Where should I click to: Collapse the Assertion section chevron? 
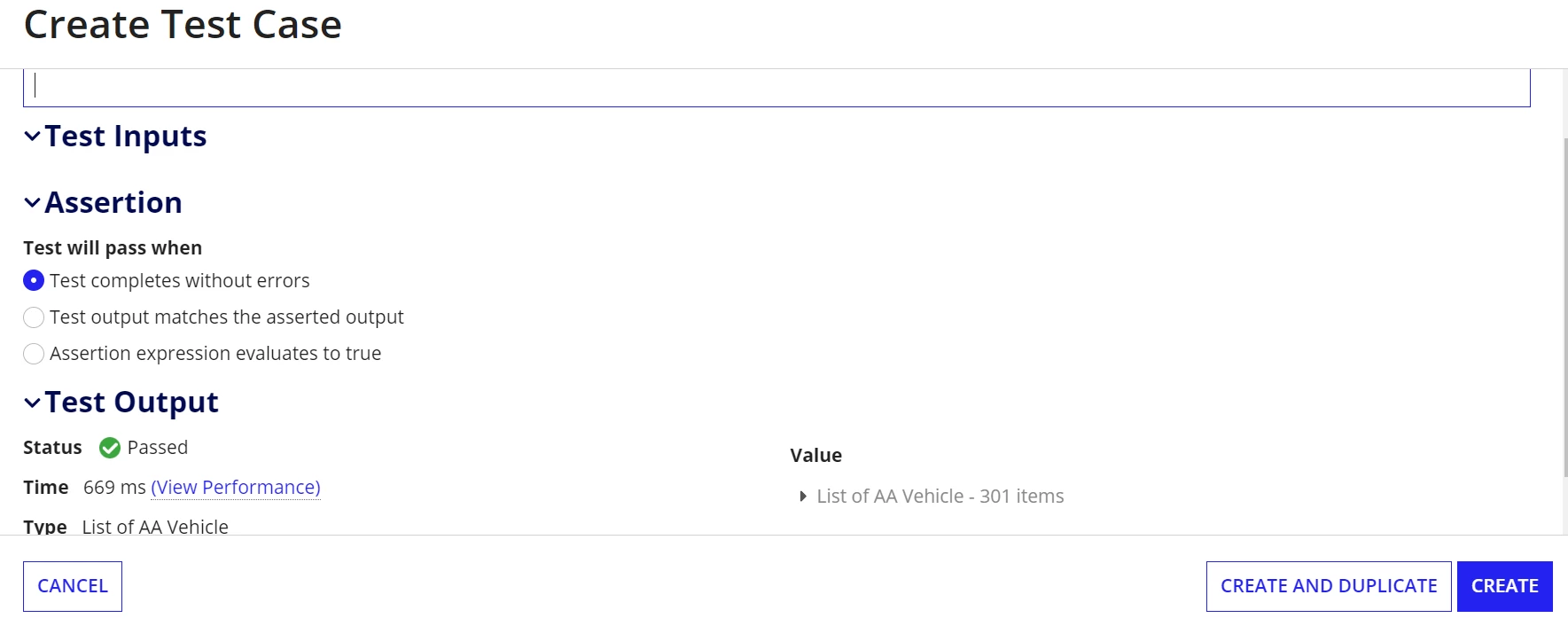pyautogui.click(x=32, y=203)
